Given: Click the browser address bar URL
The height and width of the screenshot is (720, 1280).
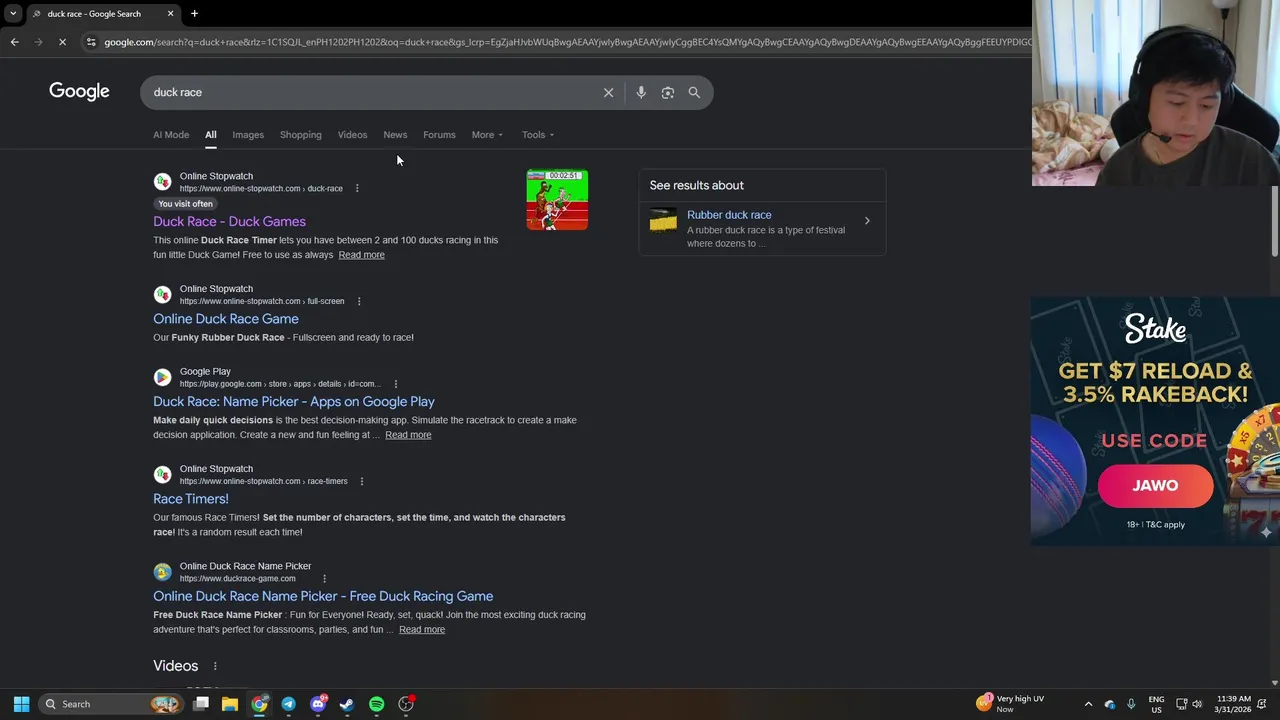Looking at the screenshot, I should pos(568,42).
